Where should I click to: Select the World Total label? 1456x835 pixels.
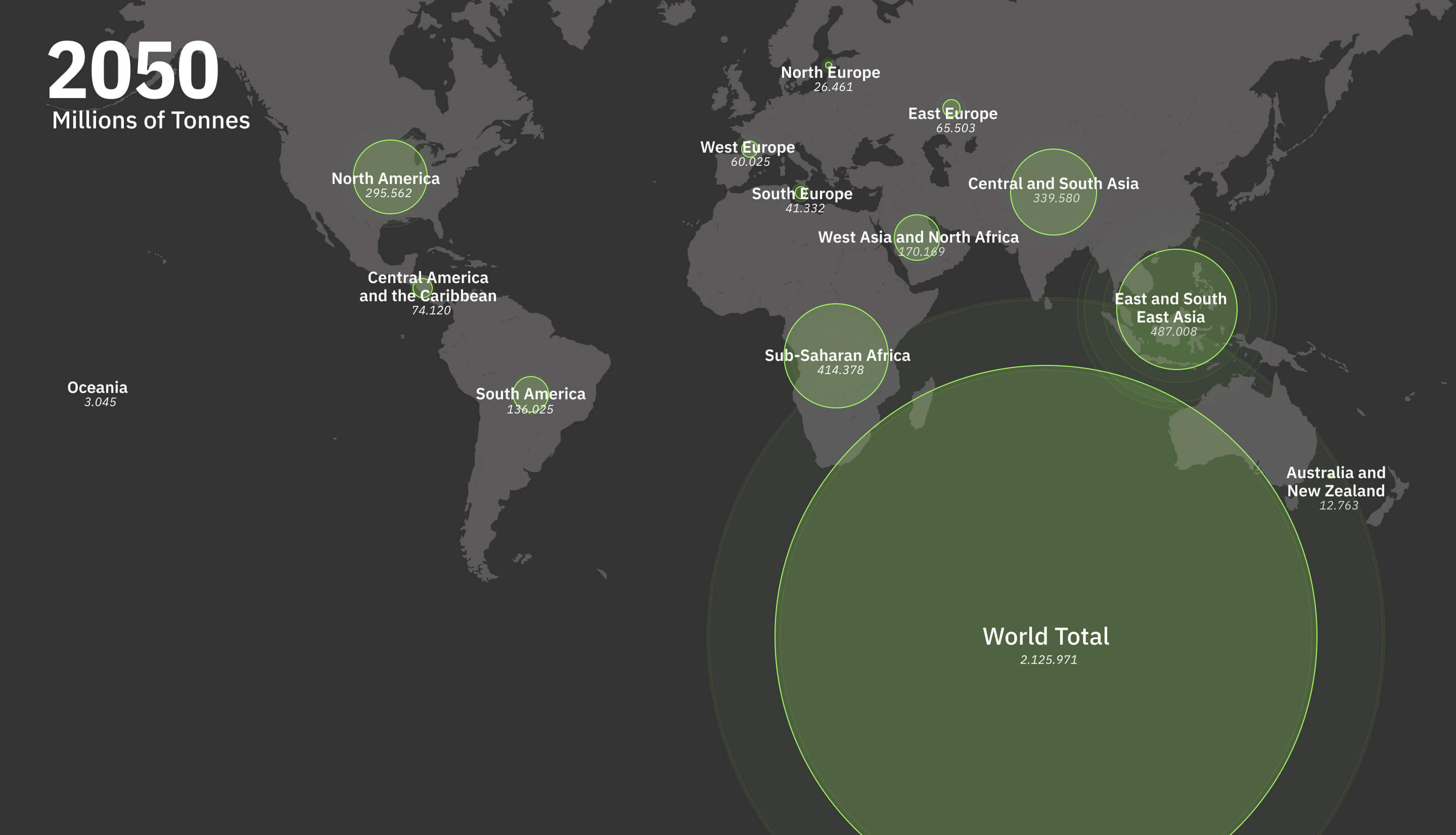[x=1045, y=636]
